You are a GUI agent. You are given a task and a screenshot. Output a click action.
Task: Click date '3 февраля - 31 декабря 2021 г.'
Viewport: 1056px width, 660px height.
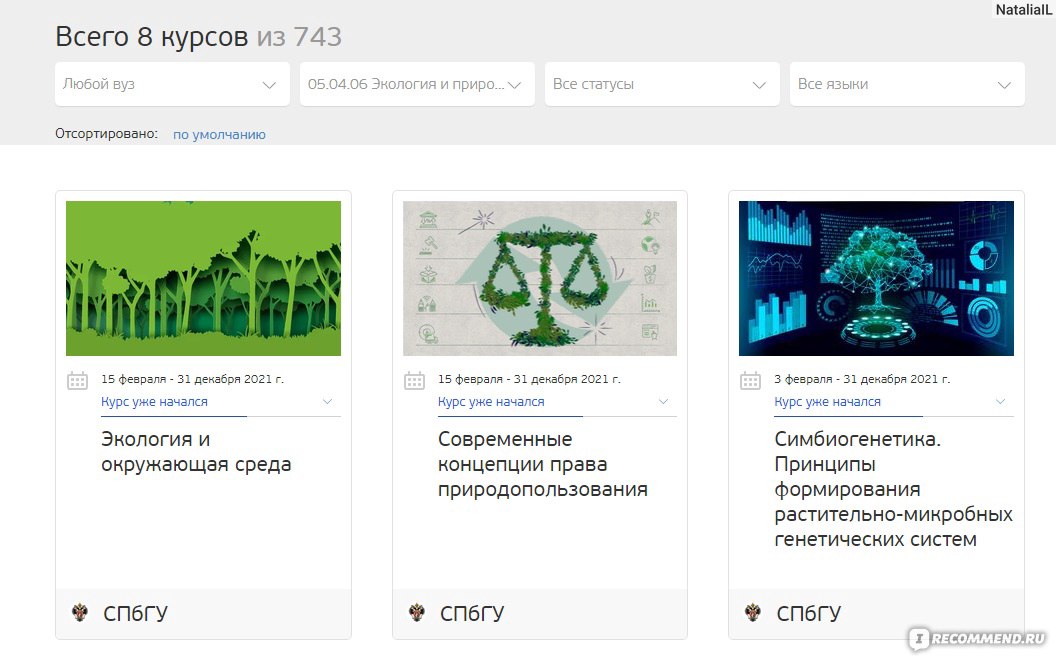click(x=862, y=378)
